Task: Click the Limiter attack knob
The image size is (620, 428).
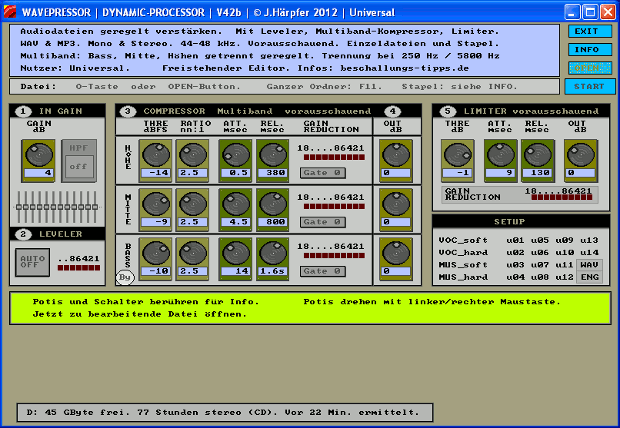Action: (501, 155)
